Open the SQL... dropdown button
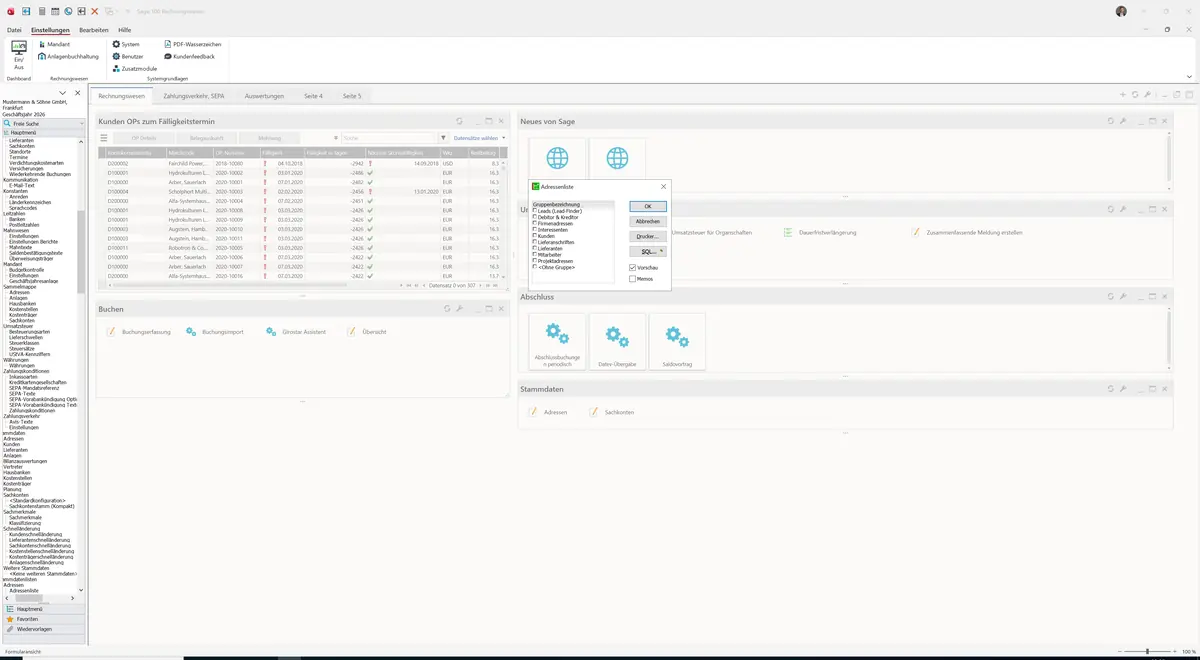Image resolution: width=1200 pixels, height=660 pixels. tap(648, 251)
